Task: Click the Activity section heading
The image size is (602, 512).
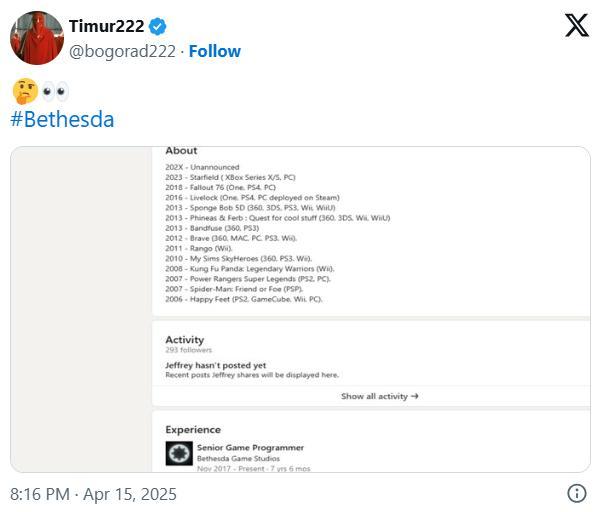Action: pyautogui.click(x=185, y=340)
